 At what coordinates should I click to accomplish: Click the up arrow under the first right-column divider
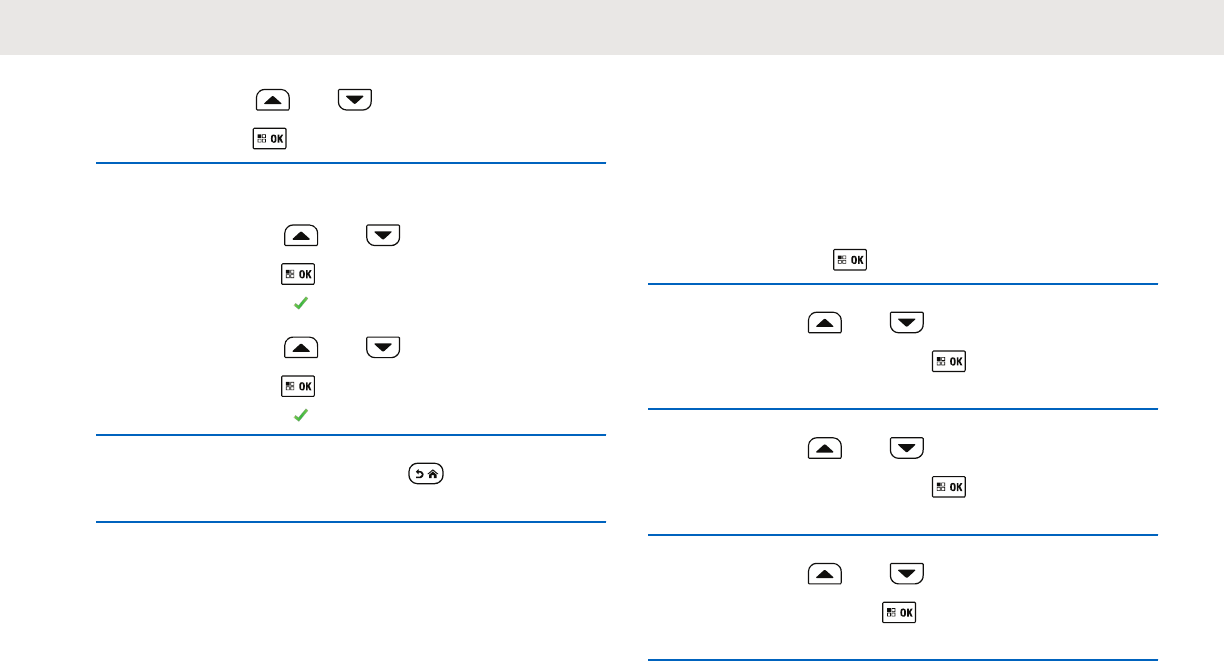point(825,323)
